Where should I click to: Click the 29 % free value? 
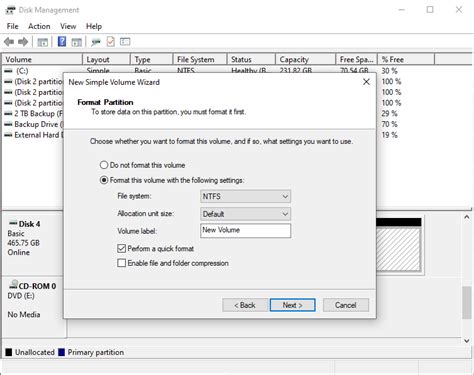point(389,114)
